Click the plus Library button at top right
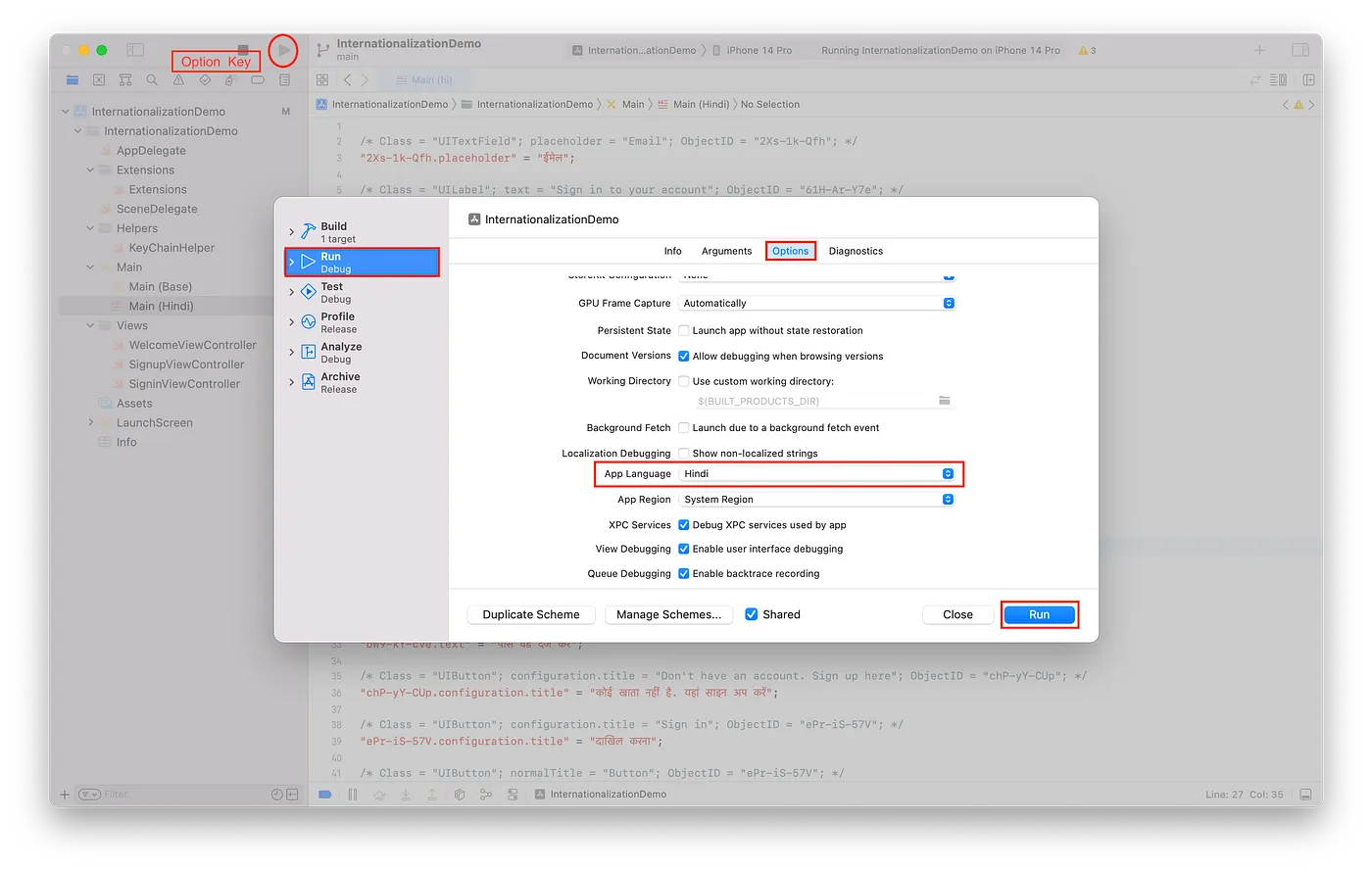This screenshot has width=1372, height=872. (x=1259, y=50)
